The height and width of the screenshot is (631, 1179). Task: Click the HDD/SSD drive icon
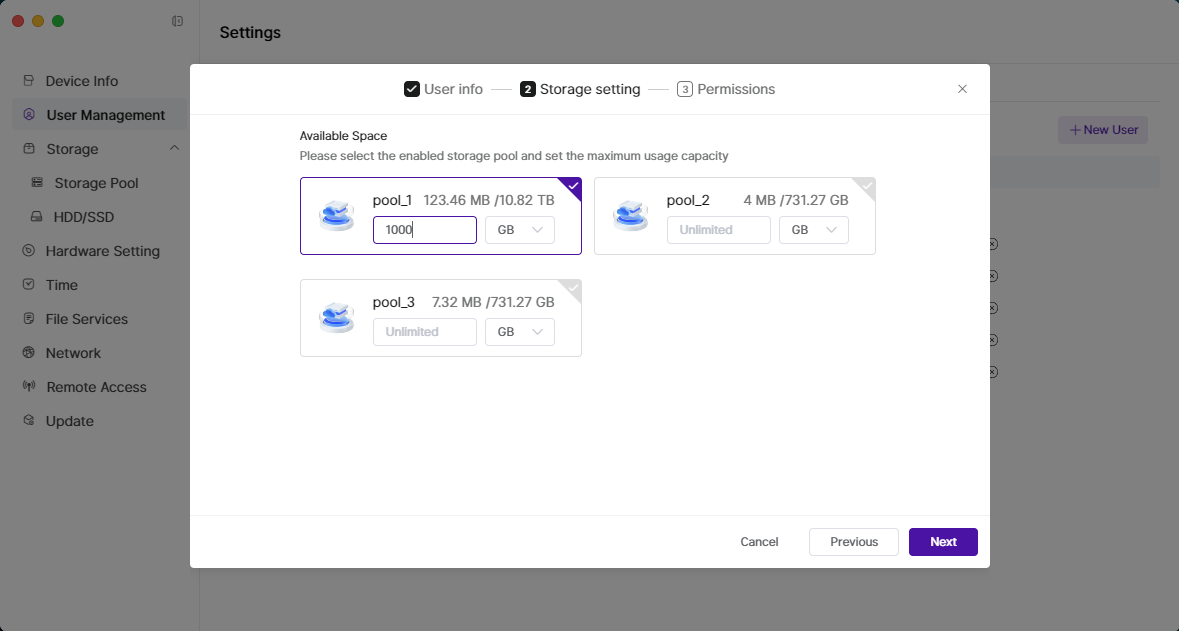pos(37,217)
